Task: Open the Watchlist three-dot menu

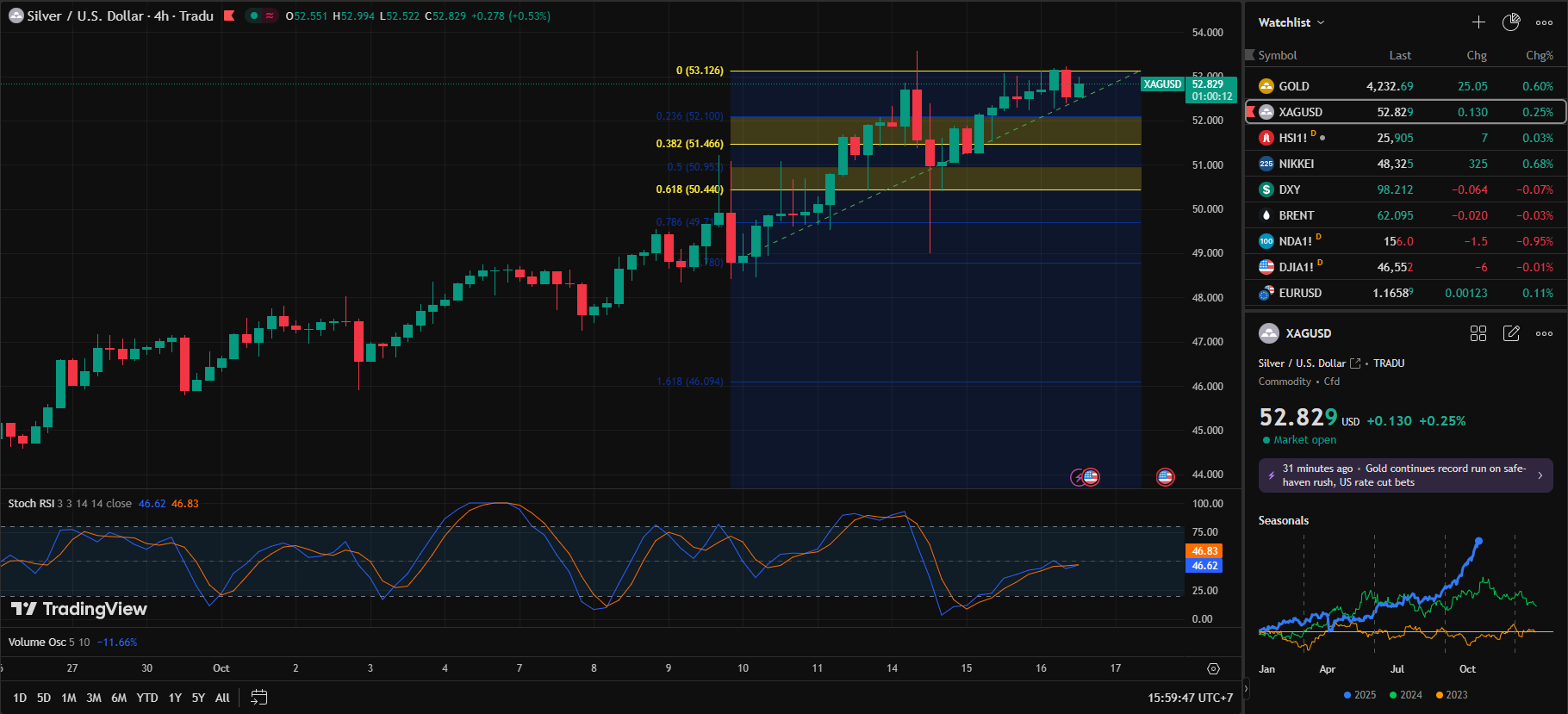Action: pyautogui.click(x=1544, y=22)
